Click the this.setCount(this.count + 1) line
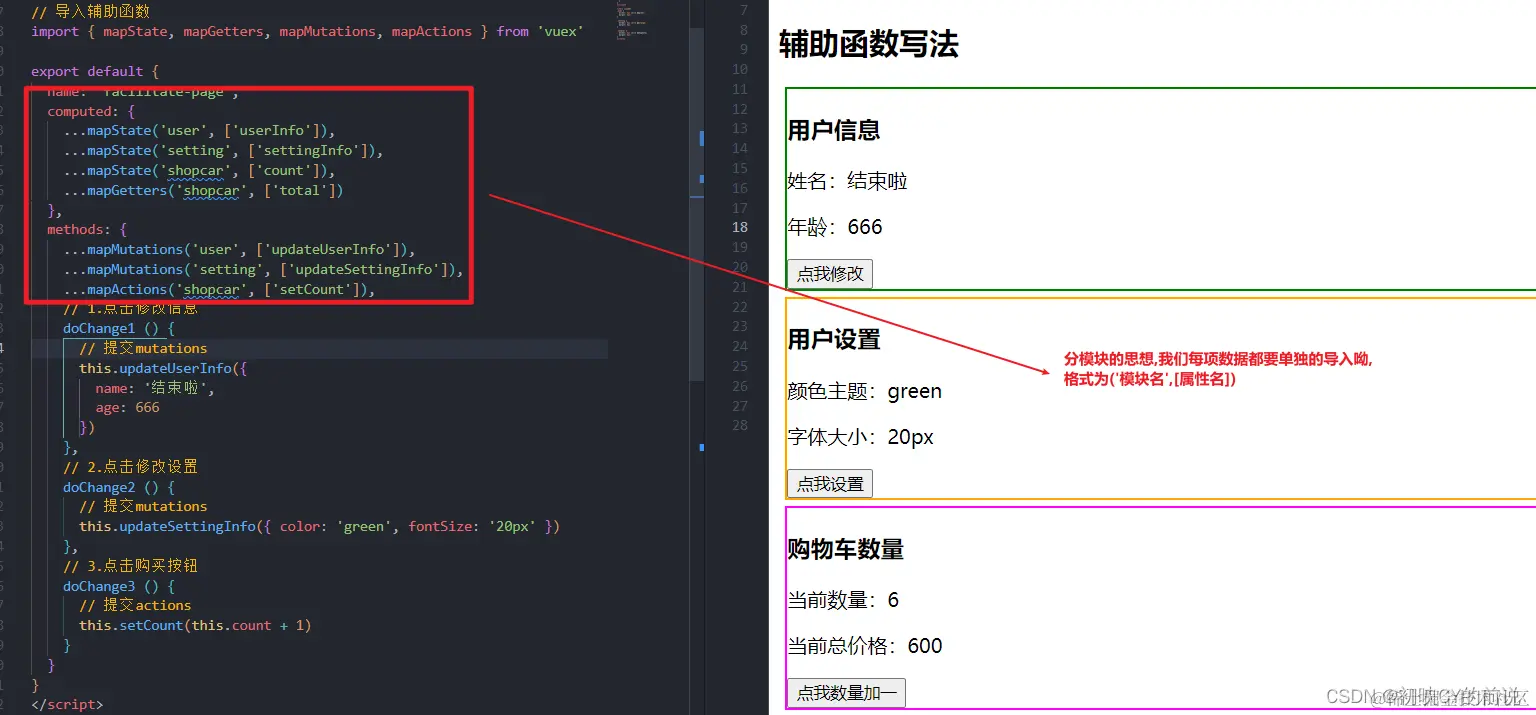This screenshot has width=1536, height=715. (x=195, y=626)
